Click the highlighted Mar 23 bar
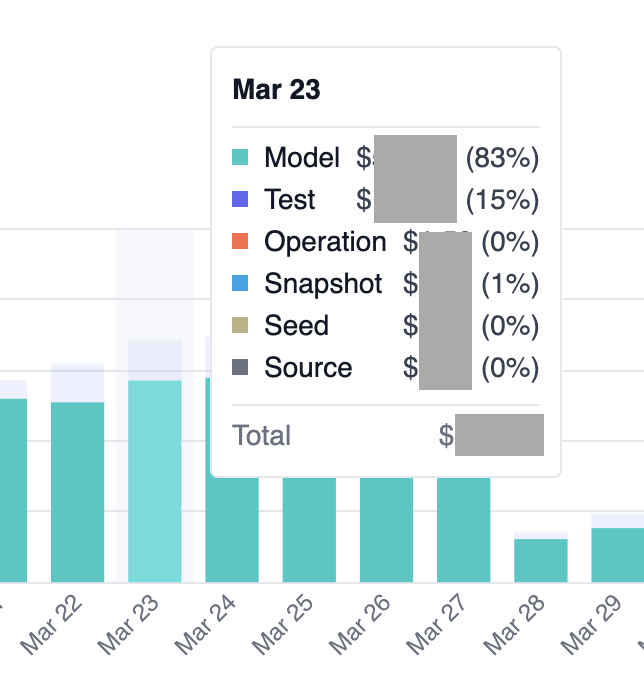 point(155,480)
